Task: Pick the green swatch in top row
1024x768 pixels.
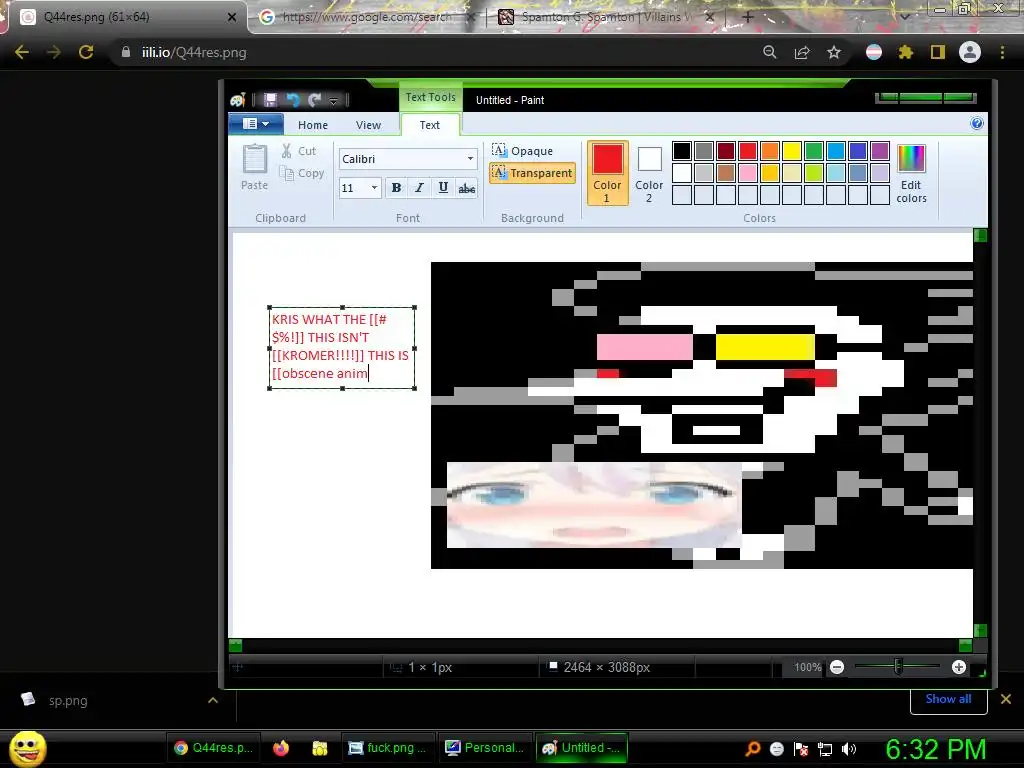Action: 814,151
